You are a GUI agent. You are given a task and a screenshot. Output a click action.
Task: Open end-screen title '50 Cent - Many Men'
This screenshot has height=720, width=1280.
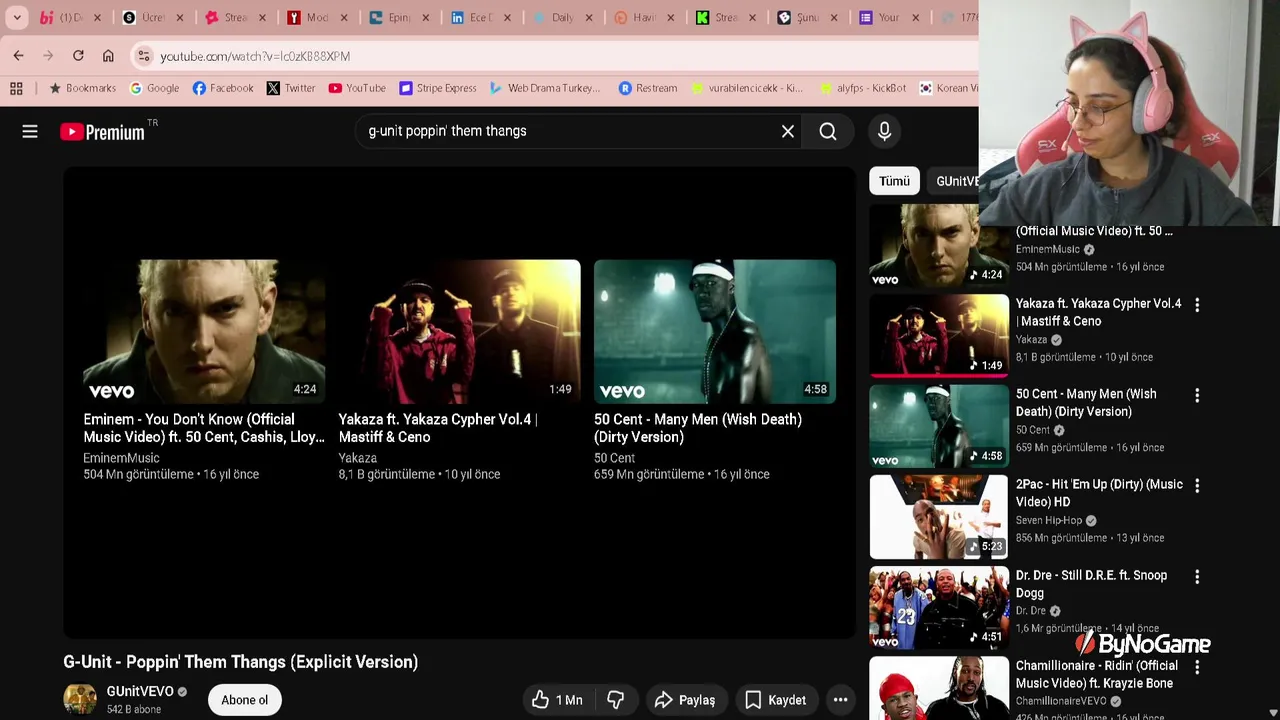(698, 428)
